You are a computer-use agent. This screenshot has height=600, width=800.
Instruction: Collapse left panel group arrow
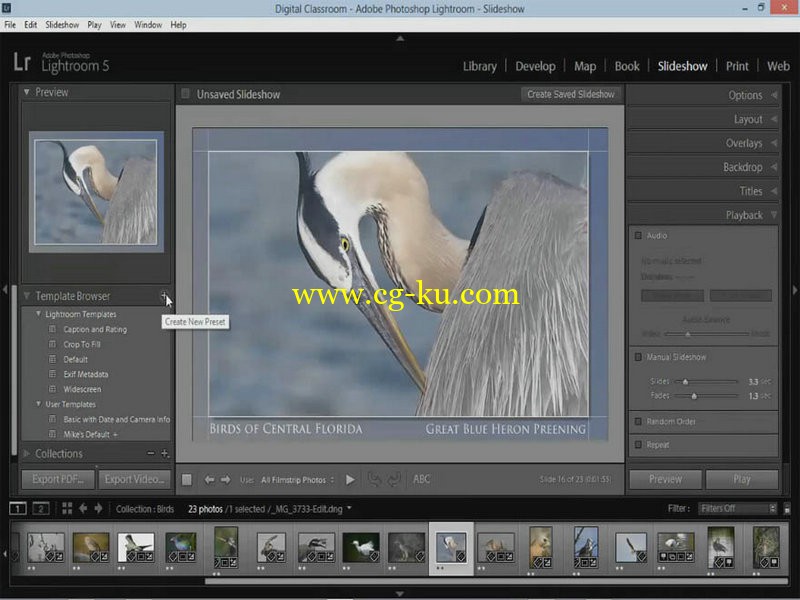(5, 290)
